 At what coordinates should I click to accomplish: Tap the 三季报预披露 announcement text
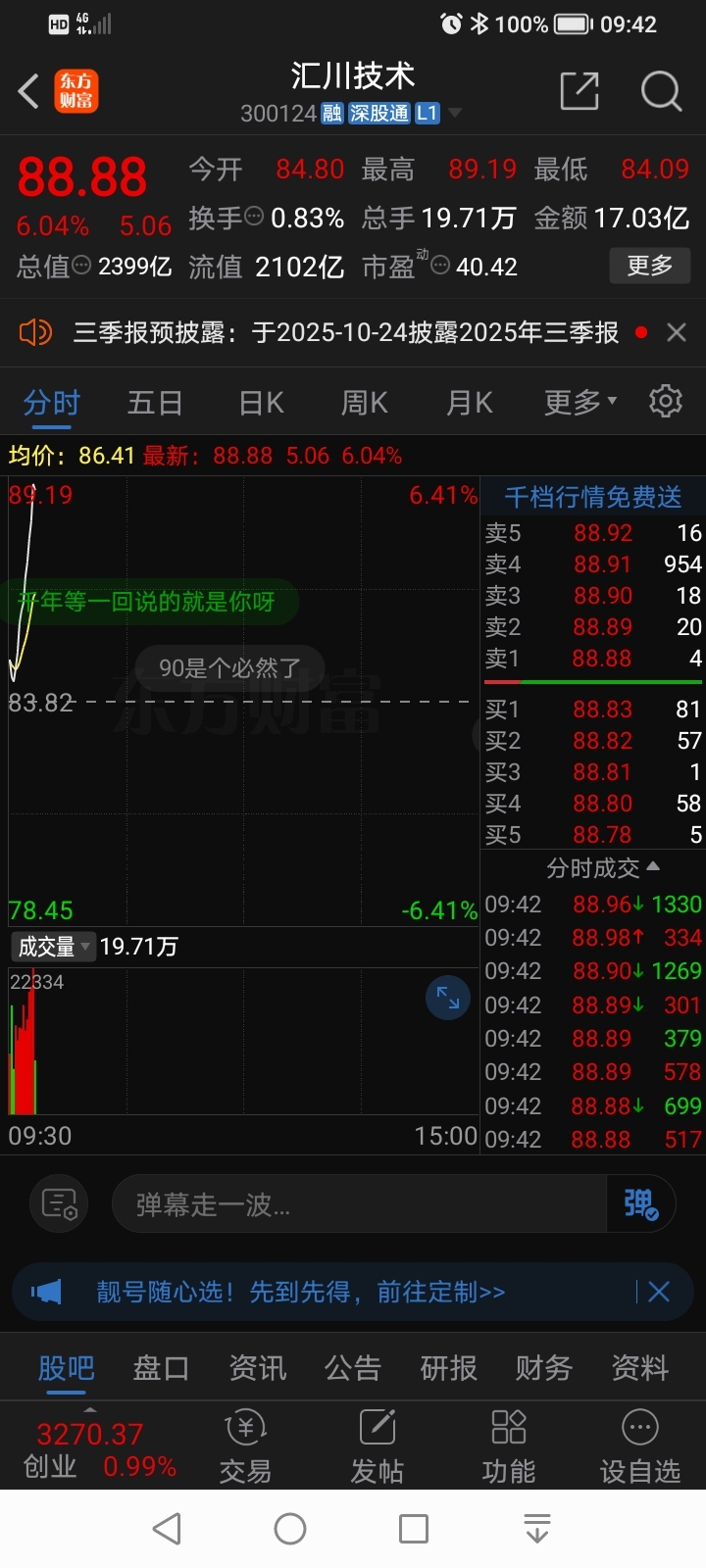[346, 333]
